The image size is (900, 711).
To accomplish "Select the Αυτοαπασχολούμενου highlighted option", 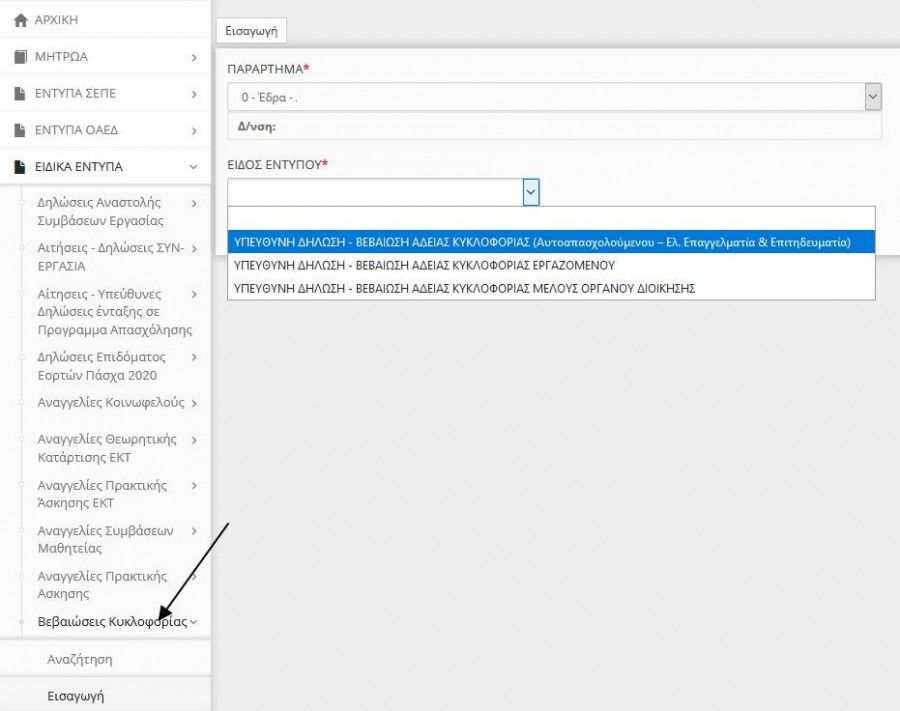I will click(541, 242).
